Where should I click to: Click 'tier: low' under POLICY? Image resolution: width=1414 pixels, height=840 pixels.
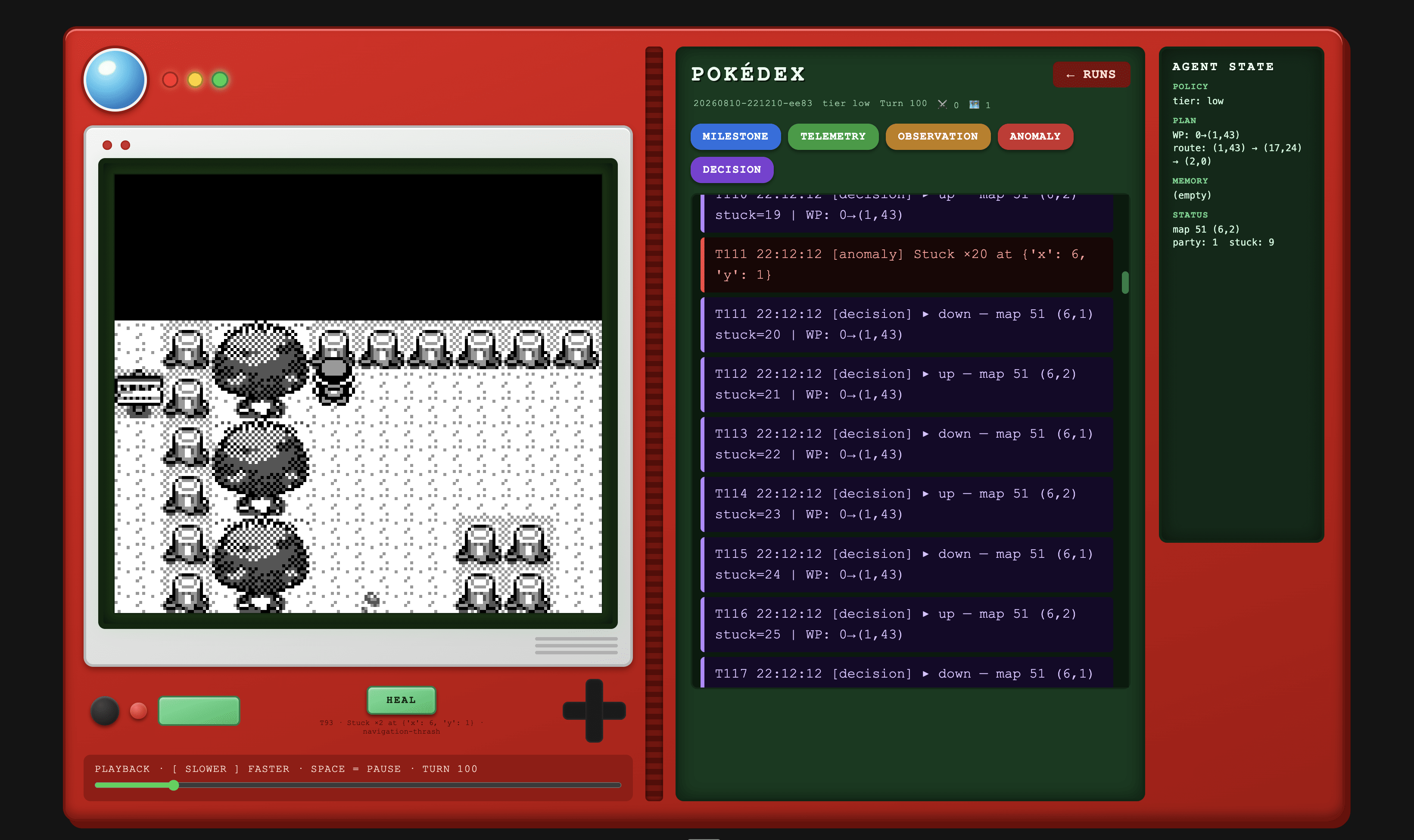1198,101
